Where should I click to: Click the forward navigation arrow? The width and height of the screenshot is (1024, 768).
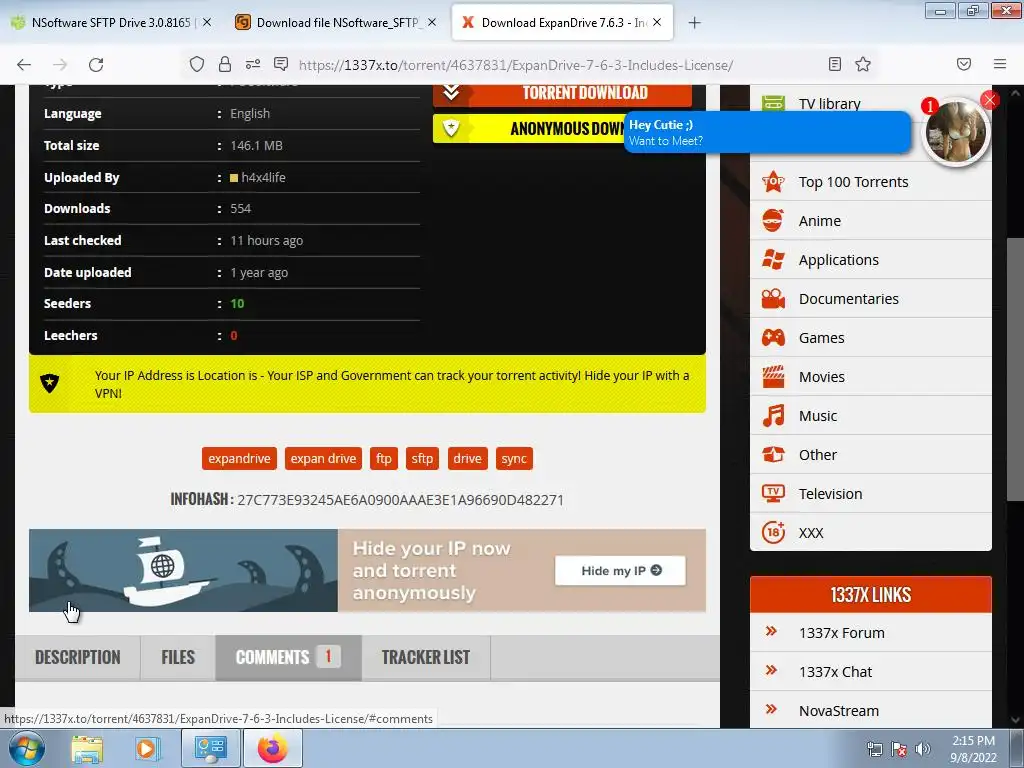click(x=60, y=64)
